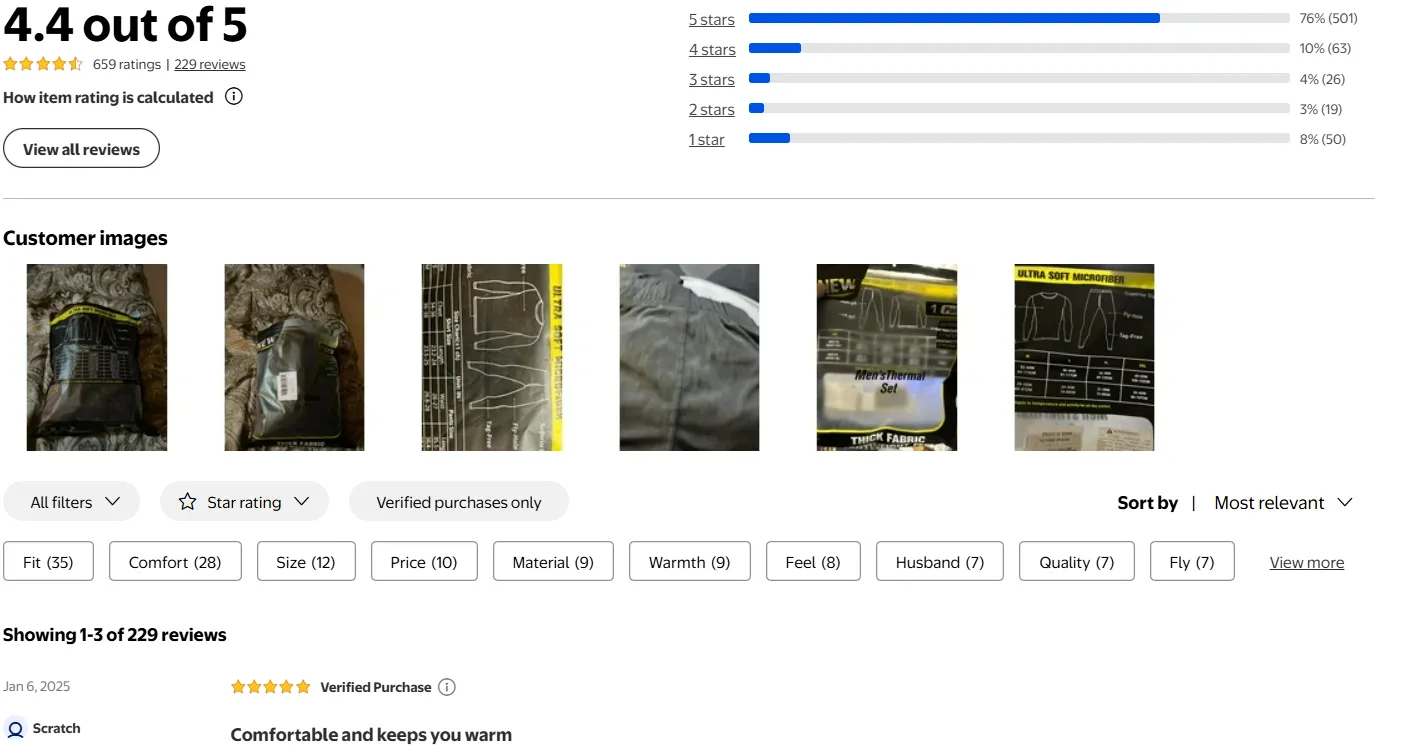
Task: Enable the Verified purchases only filter
Action: click(x=458, y=501)
